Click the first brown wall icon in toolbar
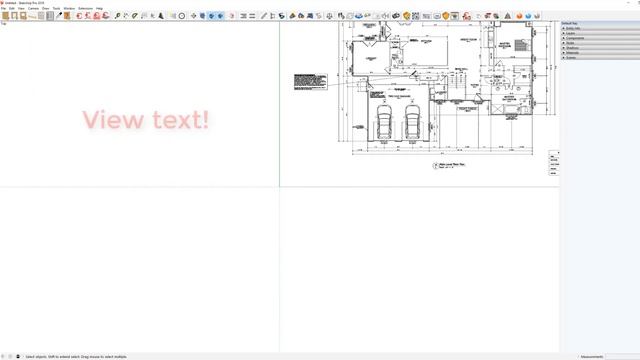This screenshot has width=640, height=360. pyautogui.click(x=5, y=16)
